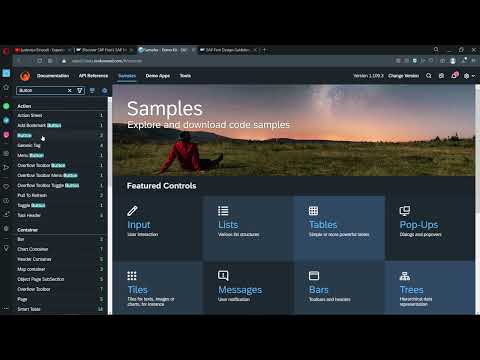Open the Action Sheet sample entry

point(60,115)
